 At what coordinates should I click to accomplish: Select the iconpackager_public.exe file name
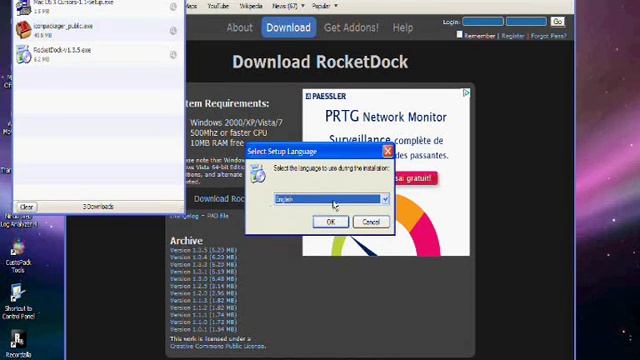click(x=63, y=26)
